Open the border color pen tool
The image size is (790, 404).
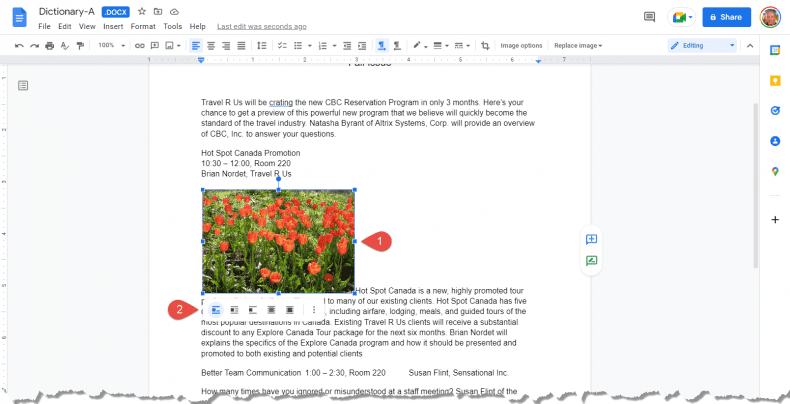(x=419, y=46)
